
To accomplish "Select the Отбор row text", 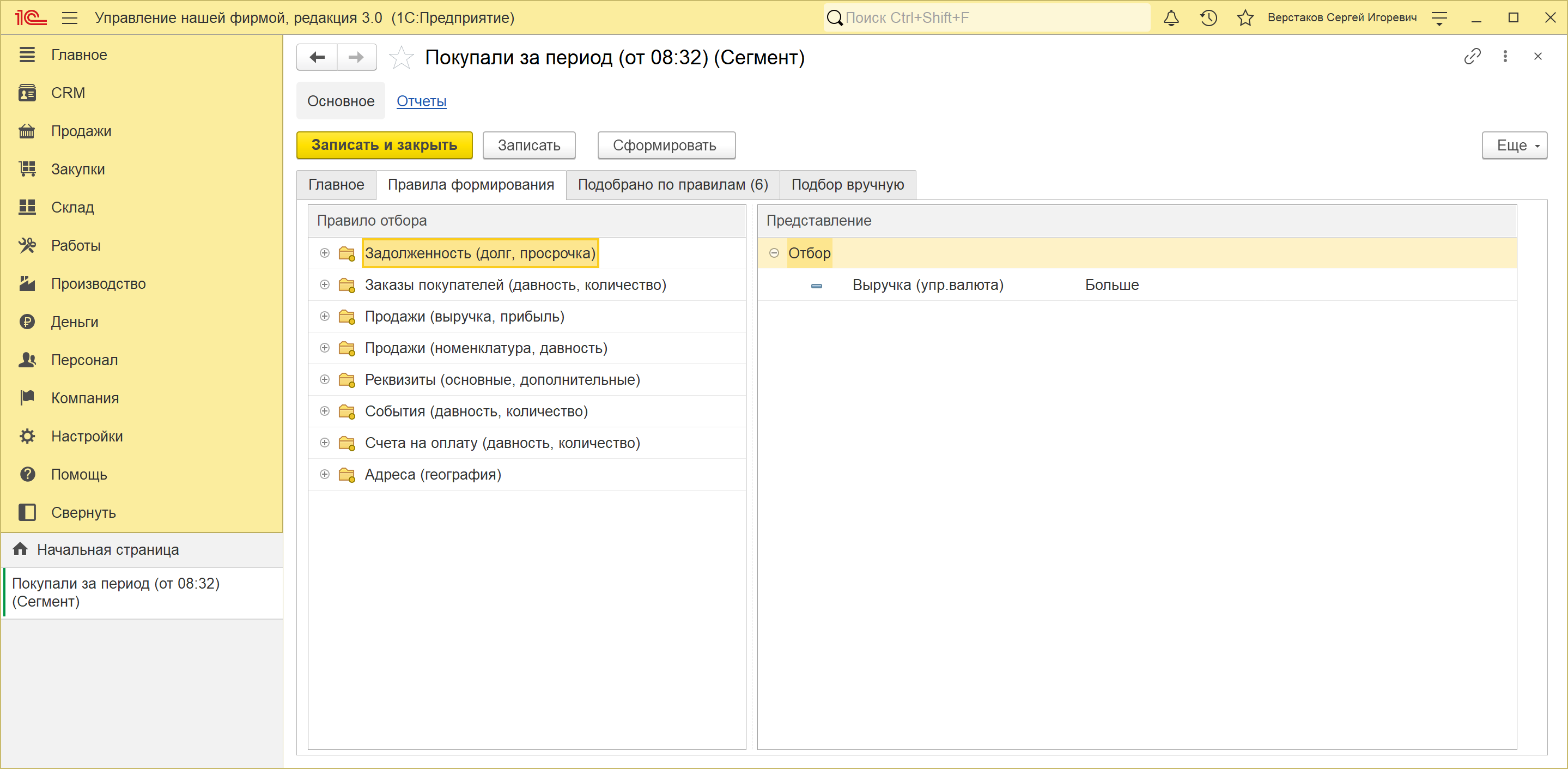I will coord(809,253).
